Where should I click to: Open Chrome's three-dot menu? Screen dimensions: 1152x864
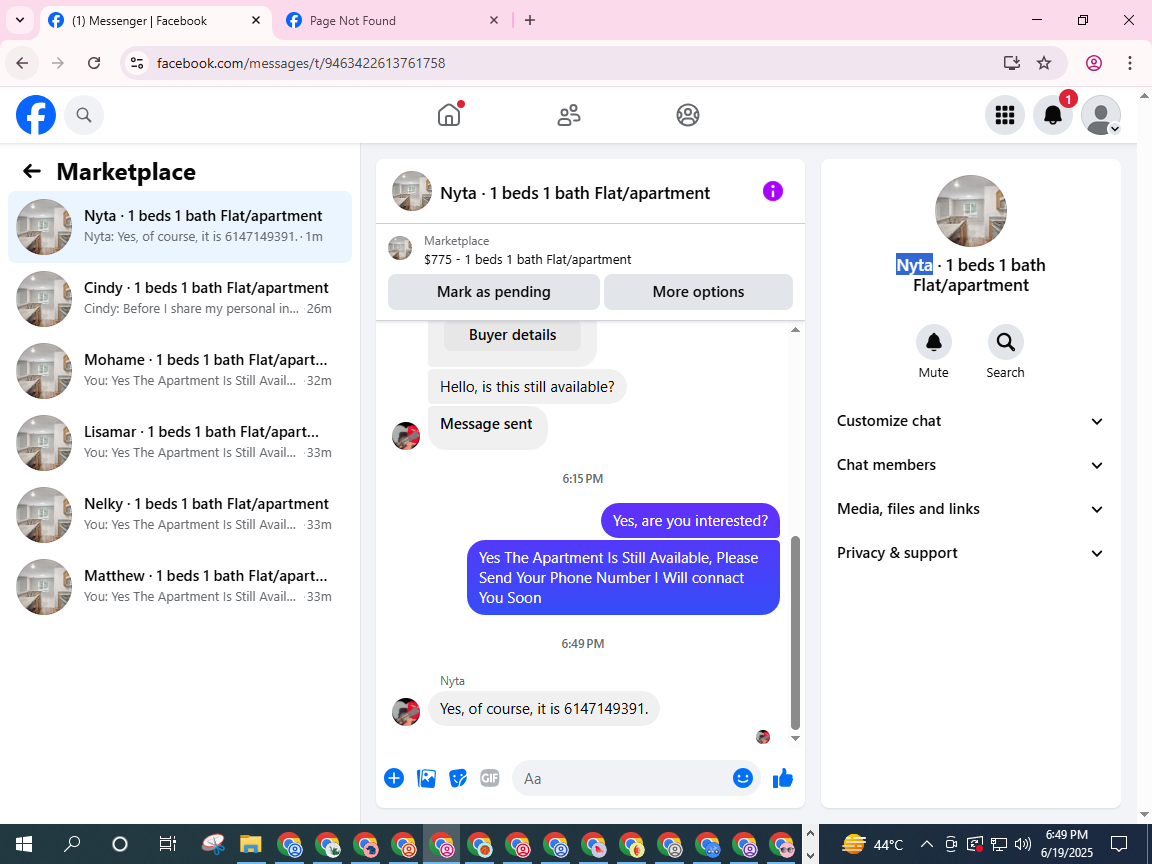(x=1129, y=63)
